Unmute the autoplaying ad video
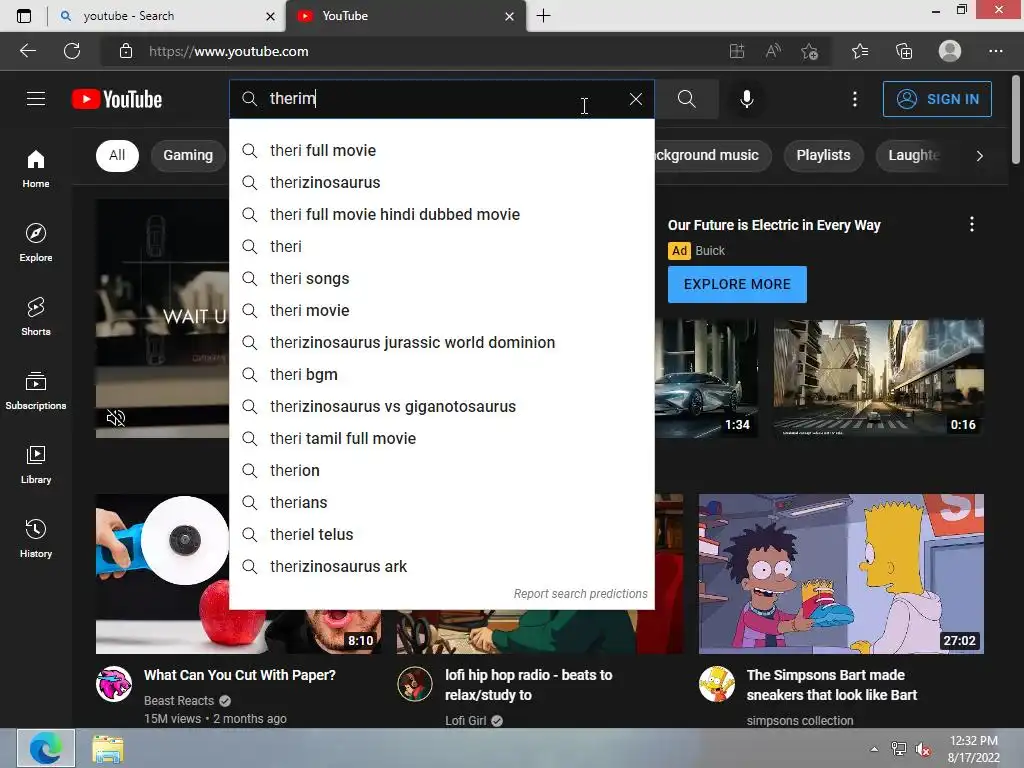This screenshot has width=1024, height=768. click(116, 418)
